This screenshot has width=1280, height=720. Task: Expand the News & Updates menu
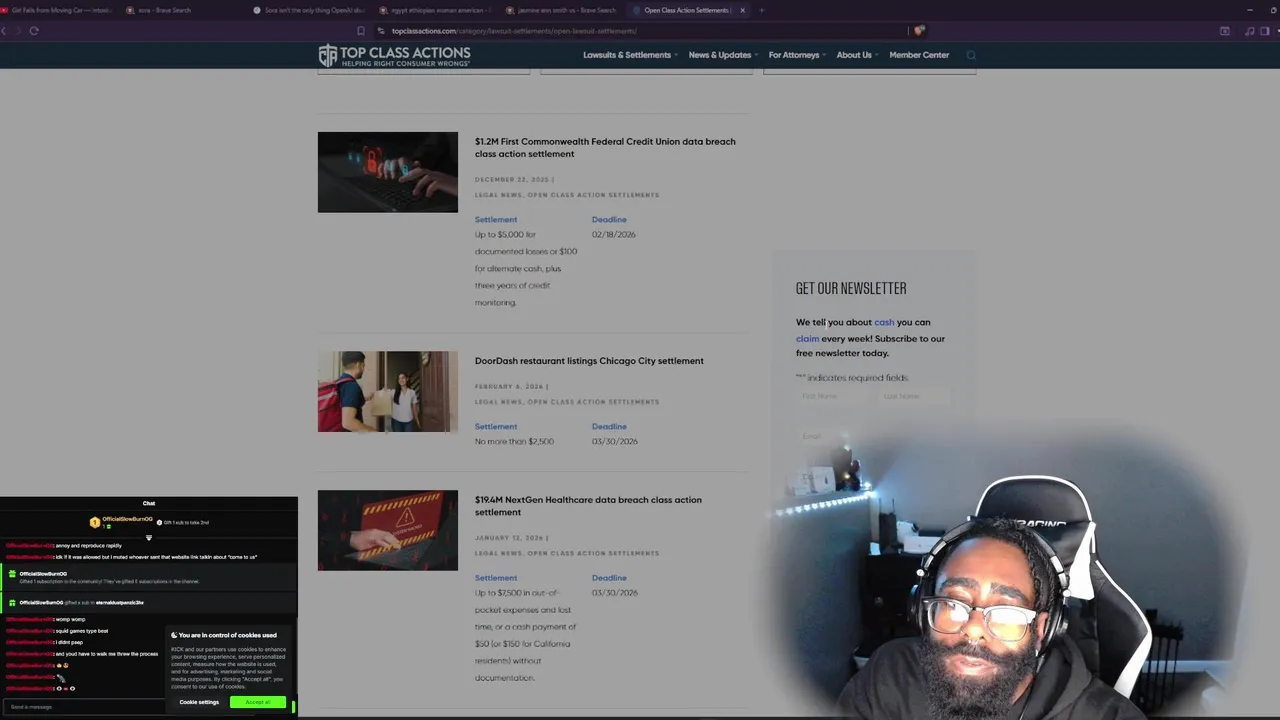[x=723, y=55]
